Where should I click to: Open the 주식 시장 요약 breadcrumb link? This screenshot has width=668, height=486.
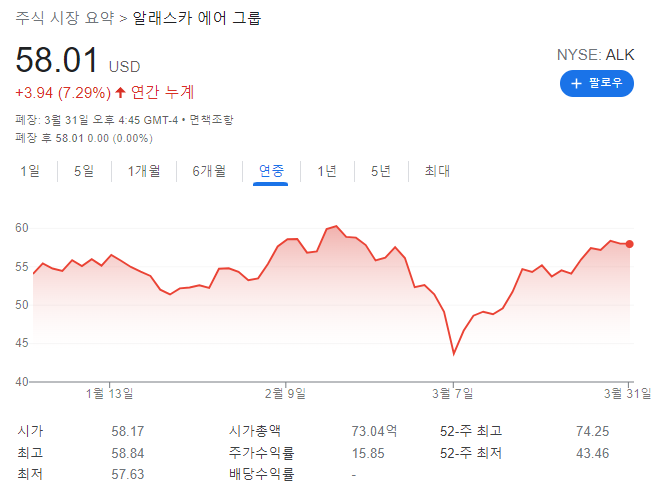(65, 18)
